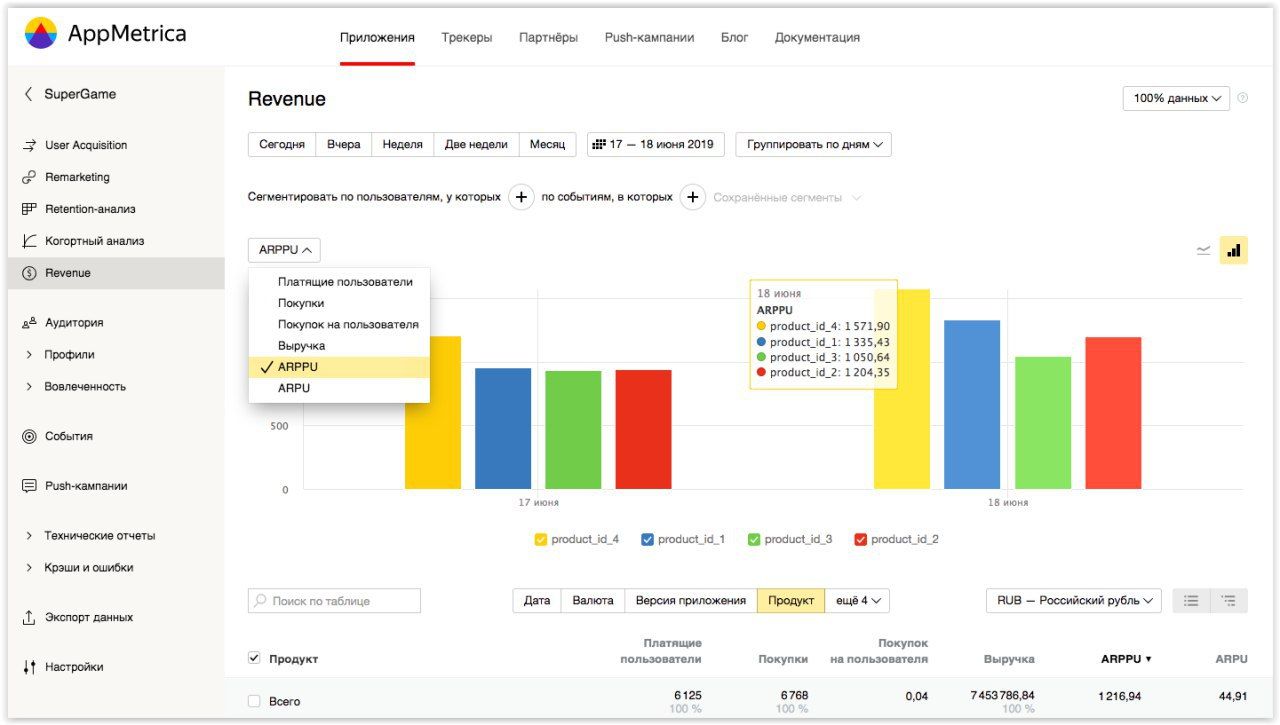Image resolution: width=1280 pixels, height=725 pixels.
Task: Choose Платящие пользователи from metric menu
Action: (339, 282)
